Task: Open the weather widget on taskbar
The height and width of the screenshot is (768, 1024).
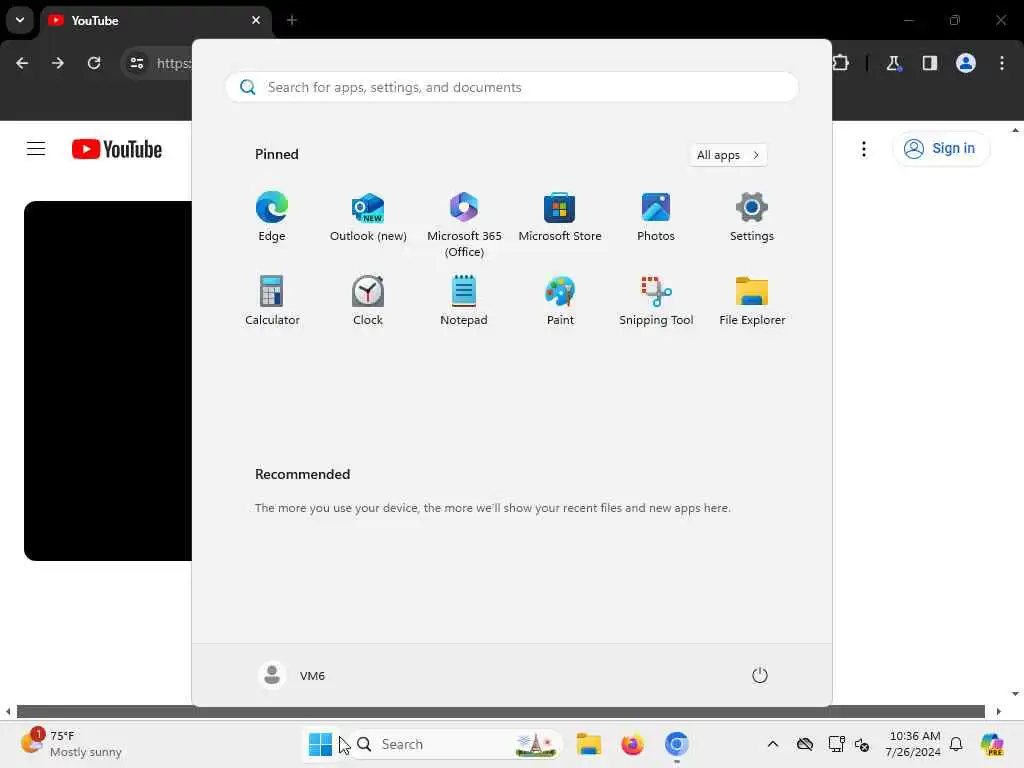Action: (72, 744)
